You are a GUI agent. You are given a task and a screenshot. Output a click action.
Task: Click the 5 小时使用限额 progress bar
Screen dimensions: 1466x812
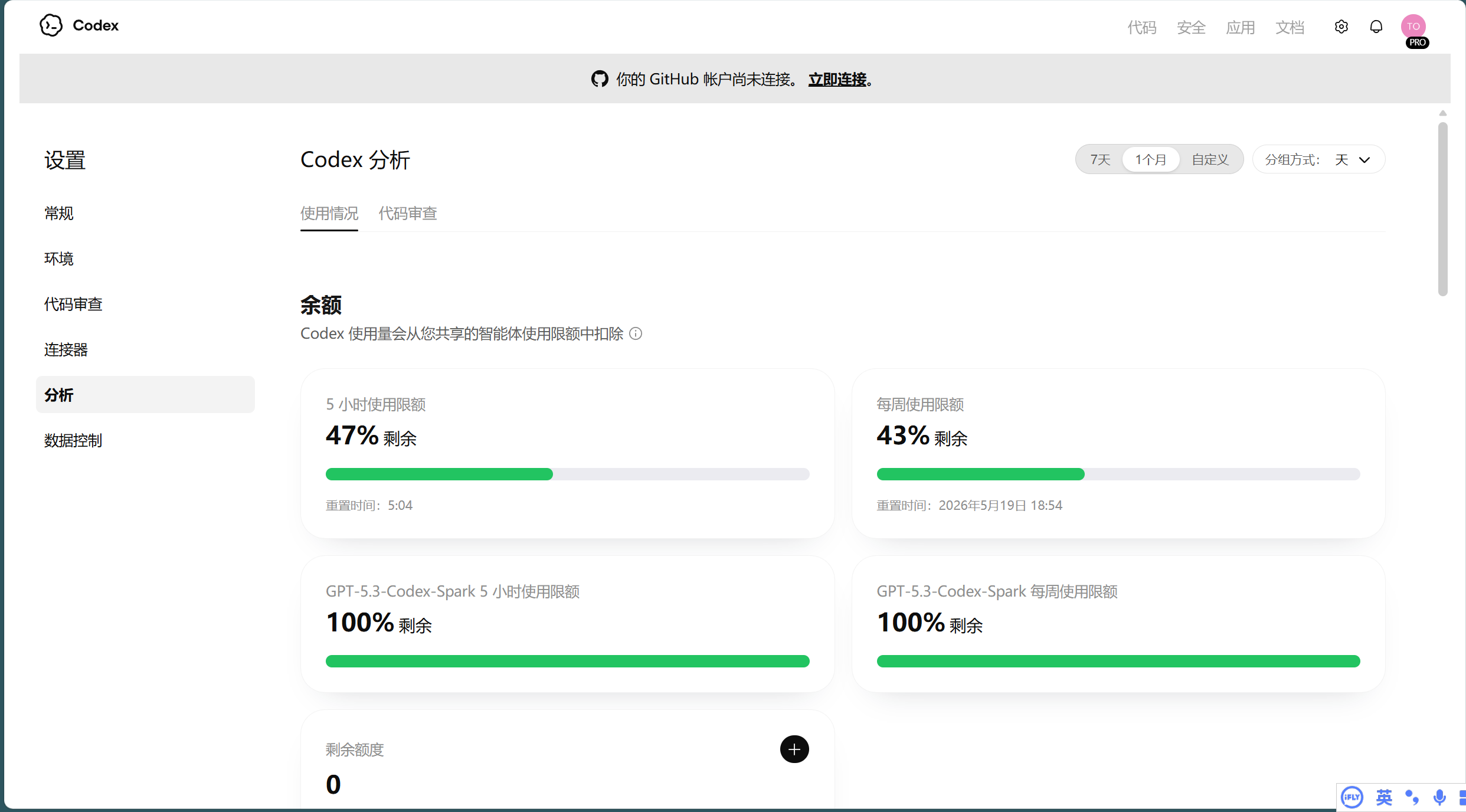click(x=568, y=474)
